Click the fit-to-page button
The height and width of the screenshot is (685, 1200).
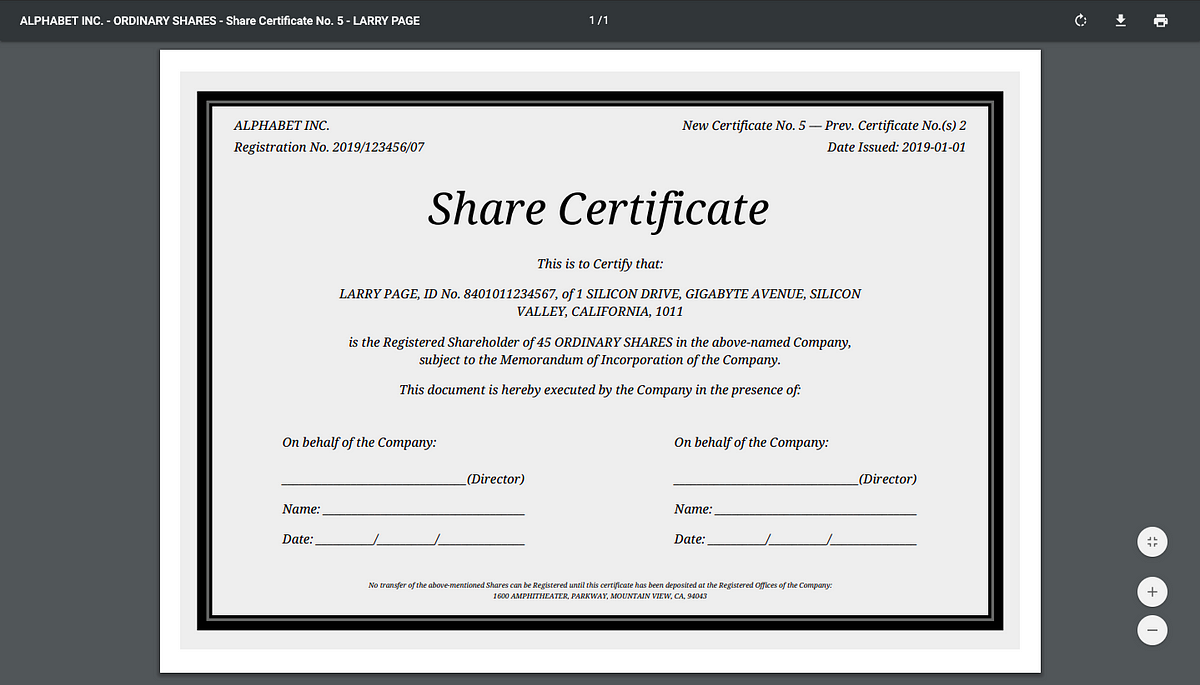click(1152, 542)
